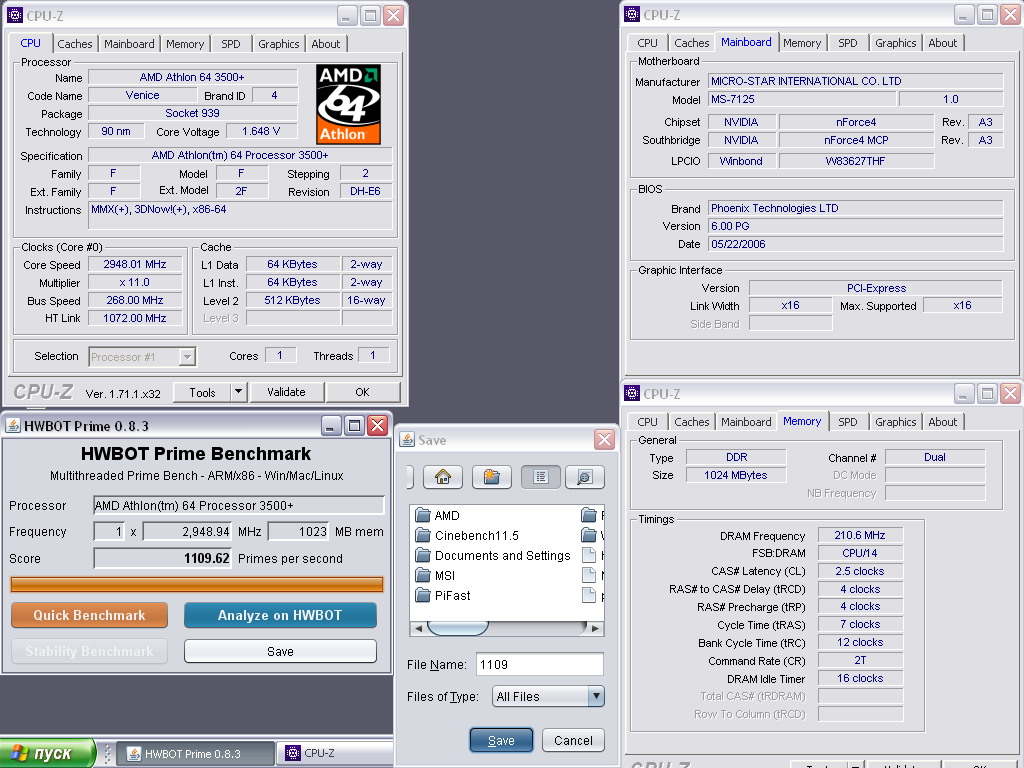
Task: Click the HWBOT Prime window title icon
Action: (x=13, y=426)
